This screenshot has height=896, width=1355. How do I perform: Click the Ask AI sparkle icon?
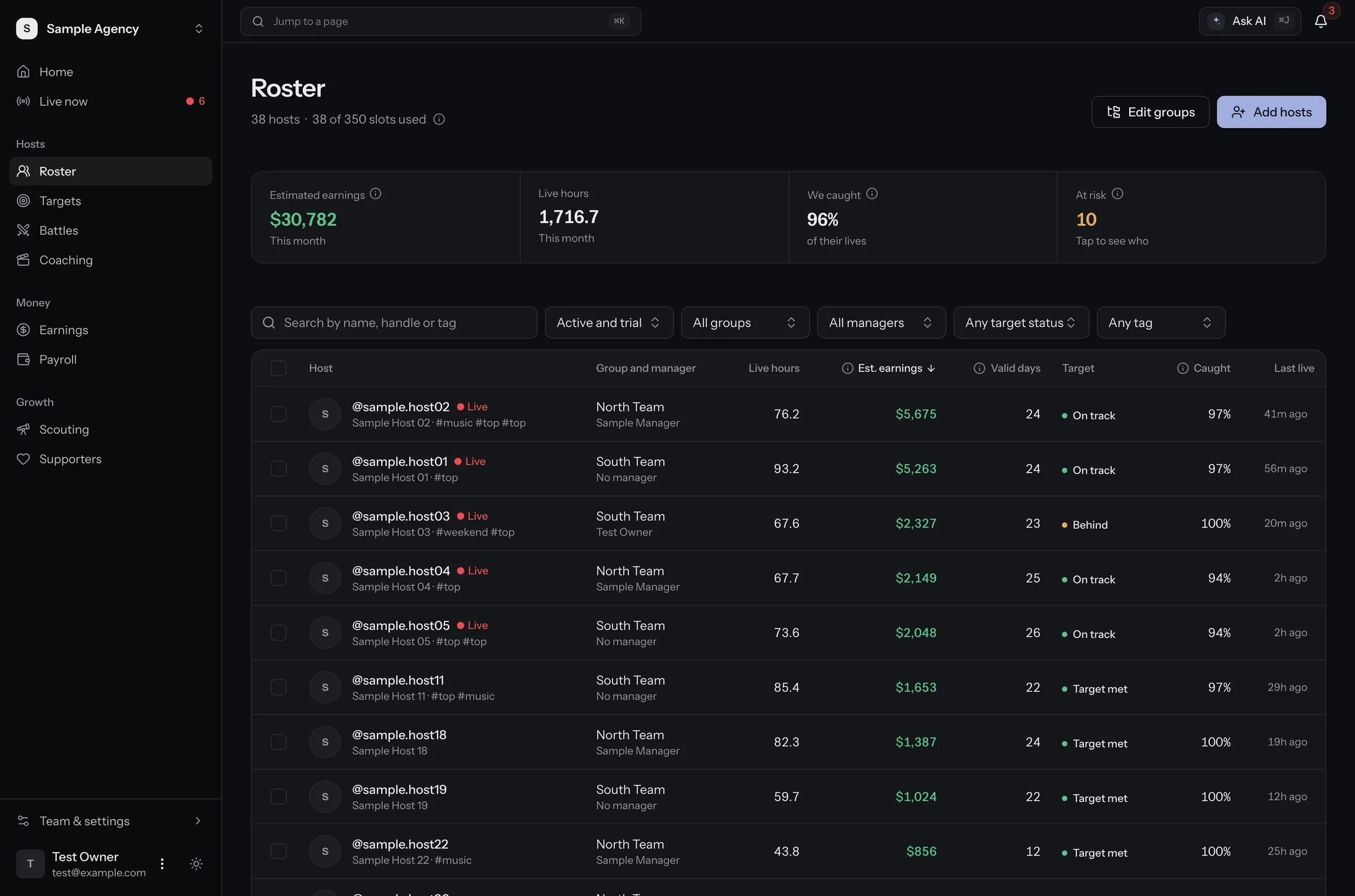click(1216, 21)
